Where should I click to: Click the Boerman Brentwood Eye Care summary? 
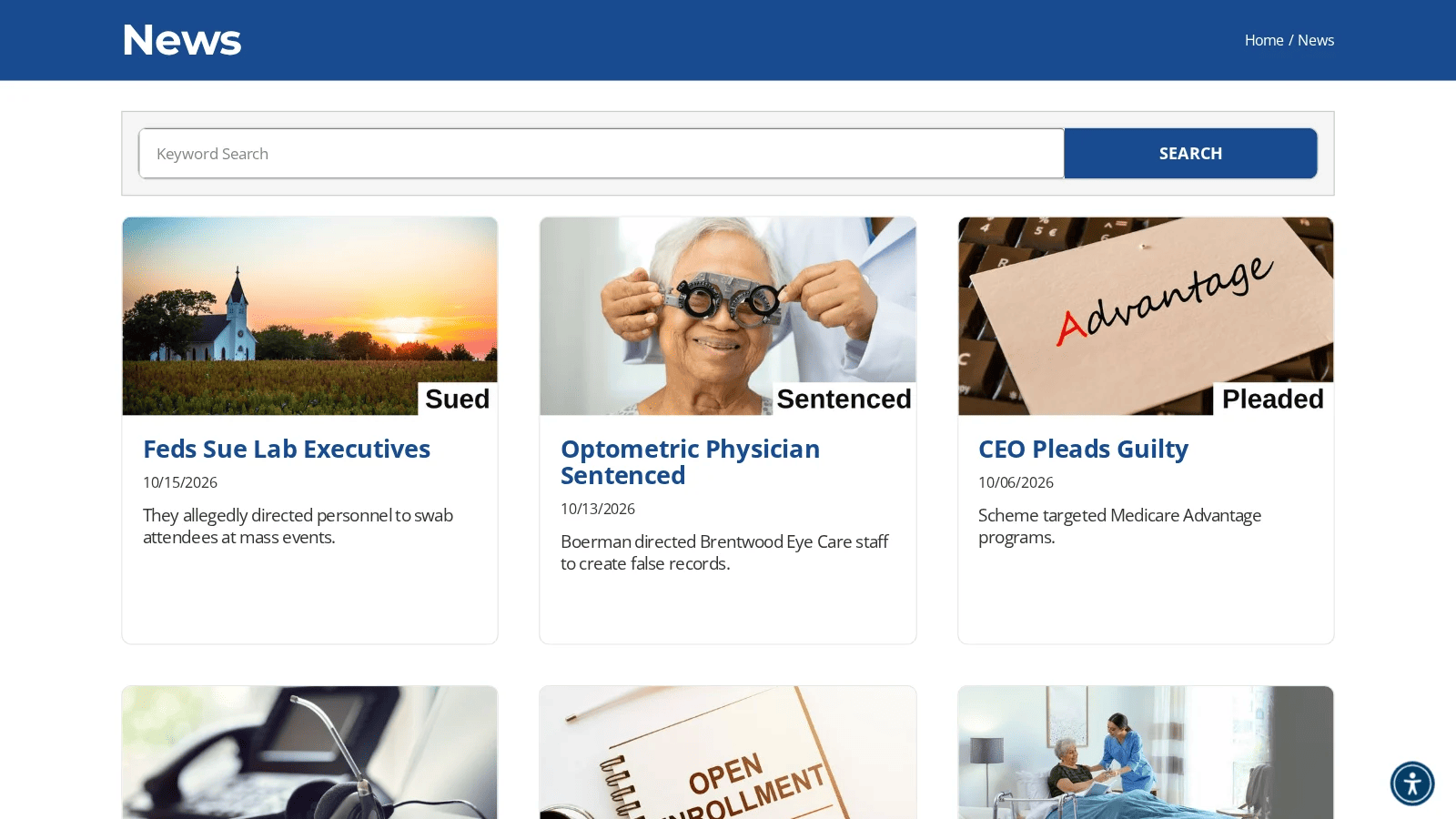point(724,552)
